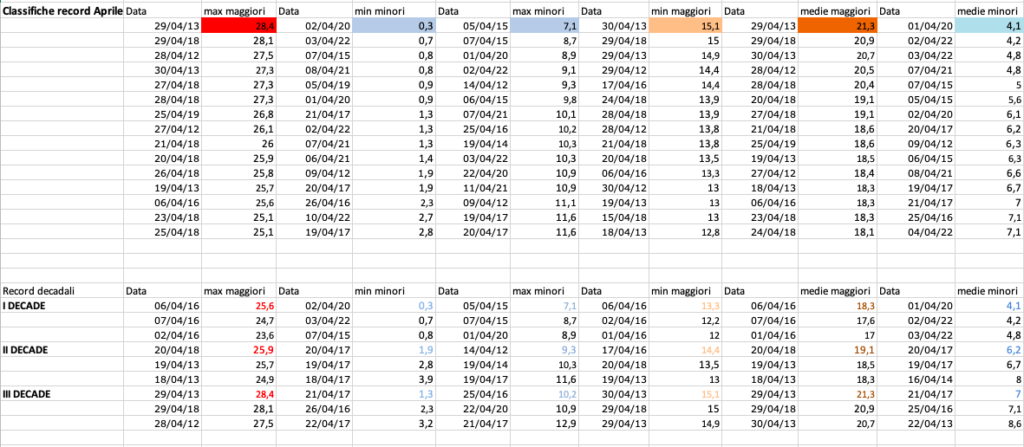Click the blue value 6,2 in medie minori
Screen dimensions: 1024x447
point(989,349)
